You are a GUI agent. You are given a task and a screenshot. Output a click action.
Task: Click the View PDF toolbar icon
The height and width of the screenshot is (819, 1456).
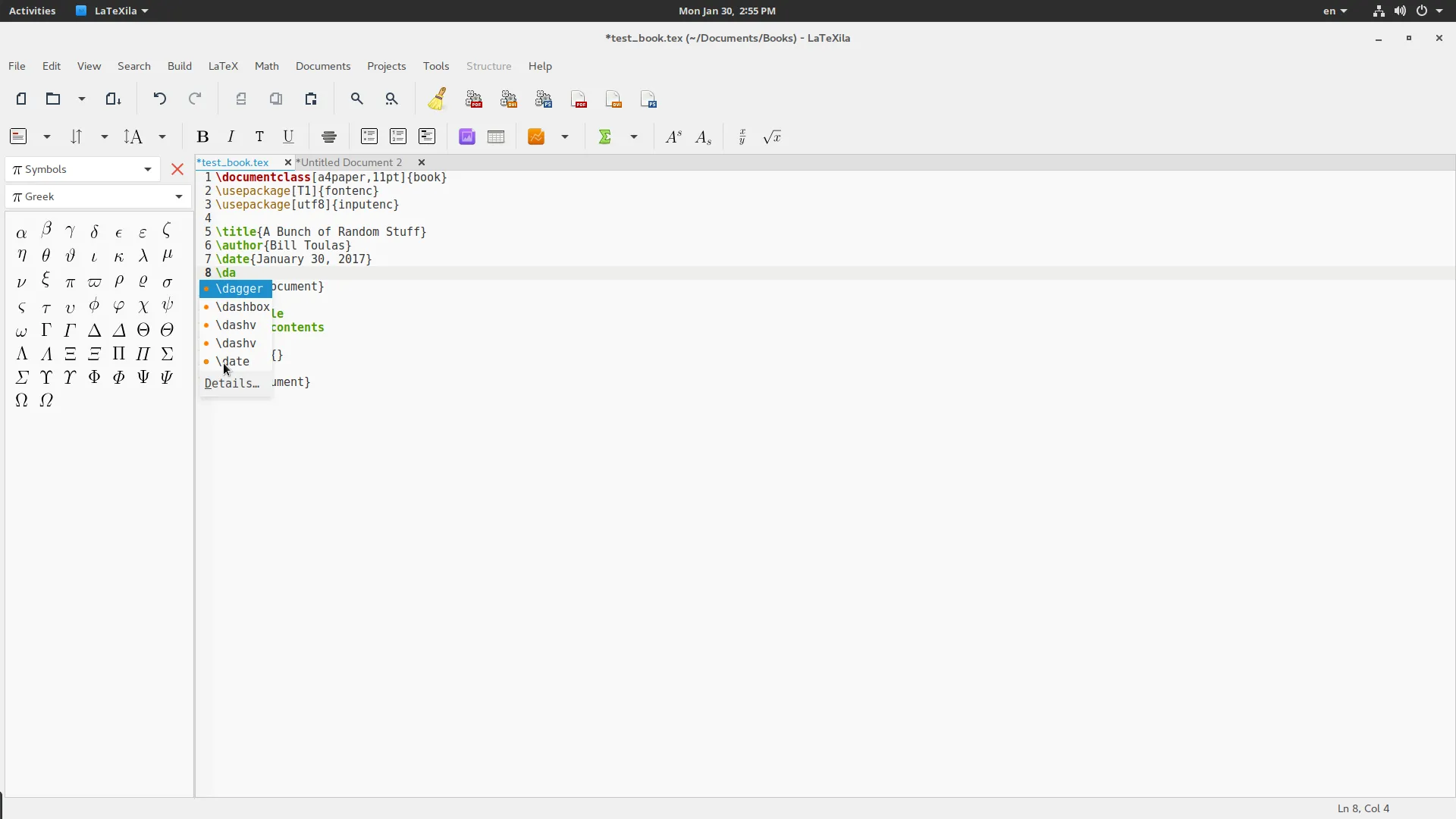click(x=579, y=99)
